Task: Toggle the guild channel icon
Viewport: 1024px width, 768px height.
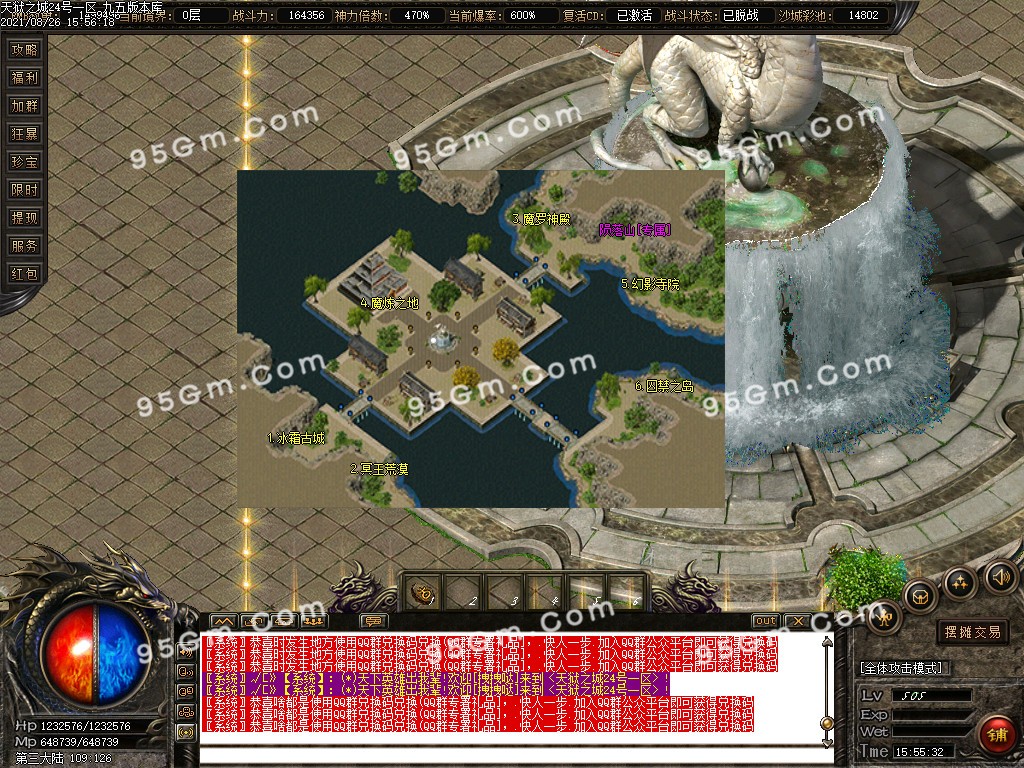Action: click(186, 712)
